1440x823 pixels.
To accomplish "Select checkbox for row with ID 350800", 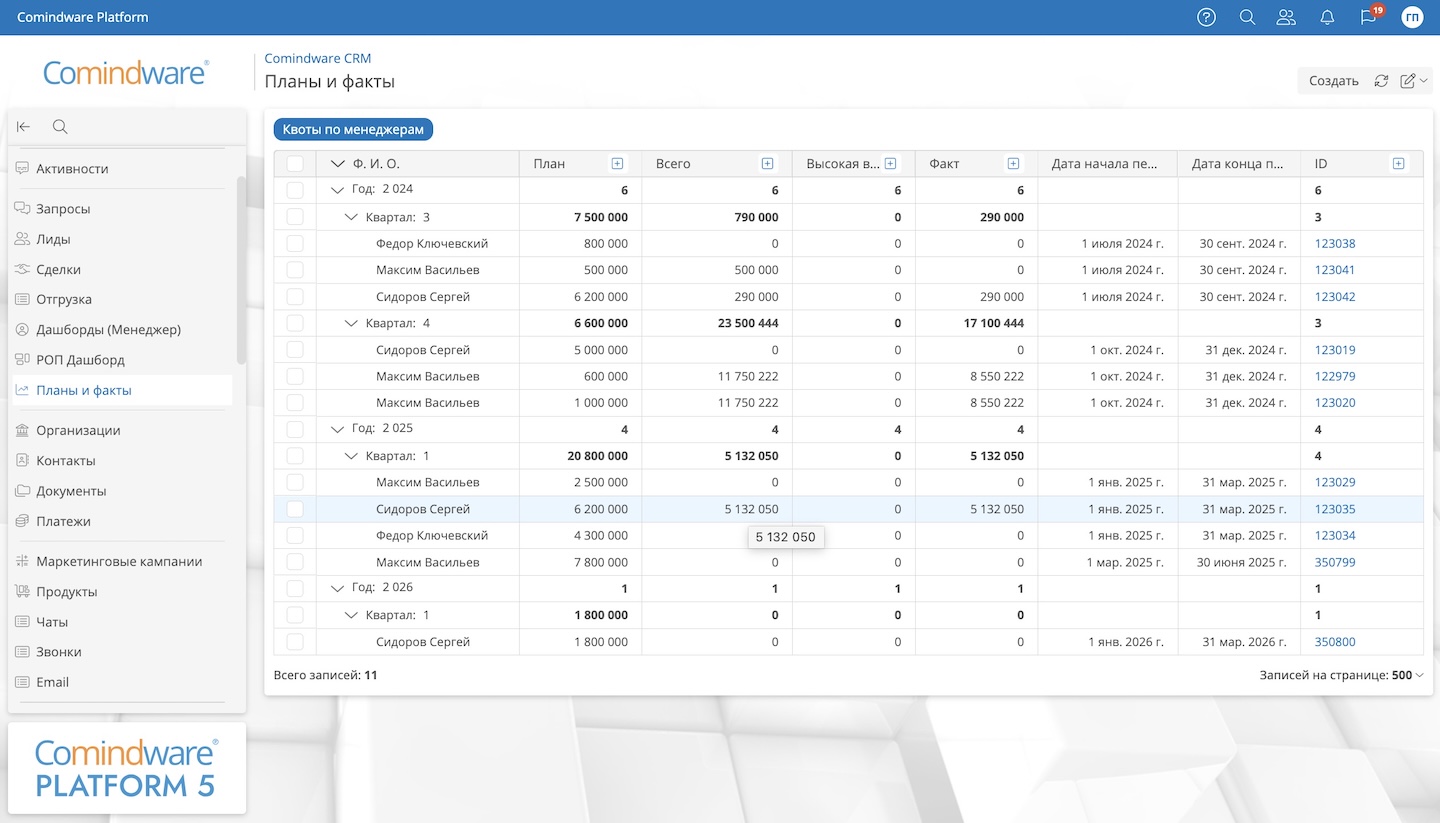I will pos(295,642).
